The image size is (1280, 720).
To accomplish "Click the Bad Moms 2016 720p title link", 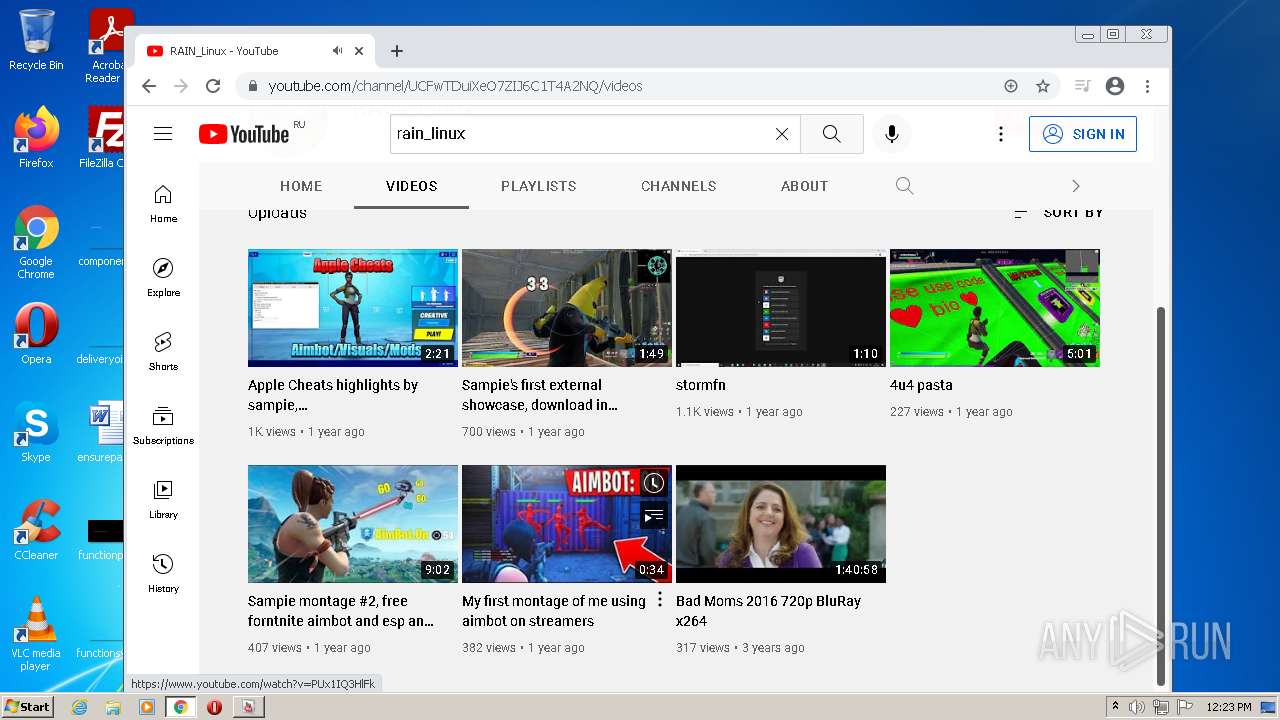I will (x=768, y=611).
